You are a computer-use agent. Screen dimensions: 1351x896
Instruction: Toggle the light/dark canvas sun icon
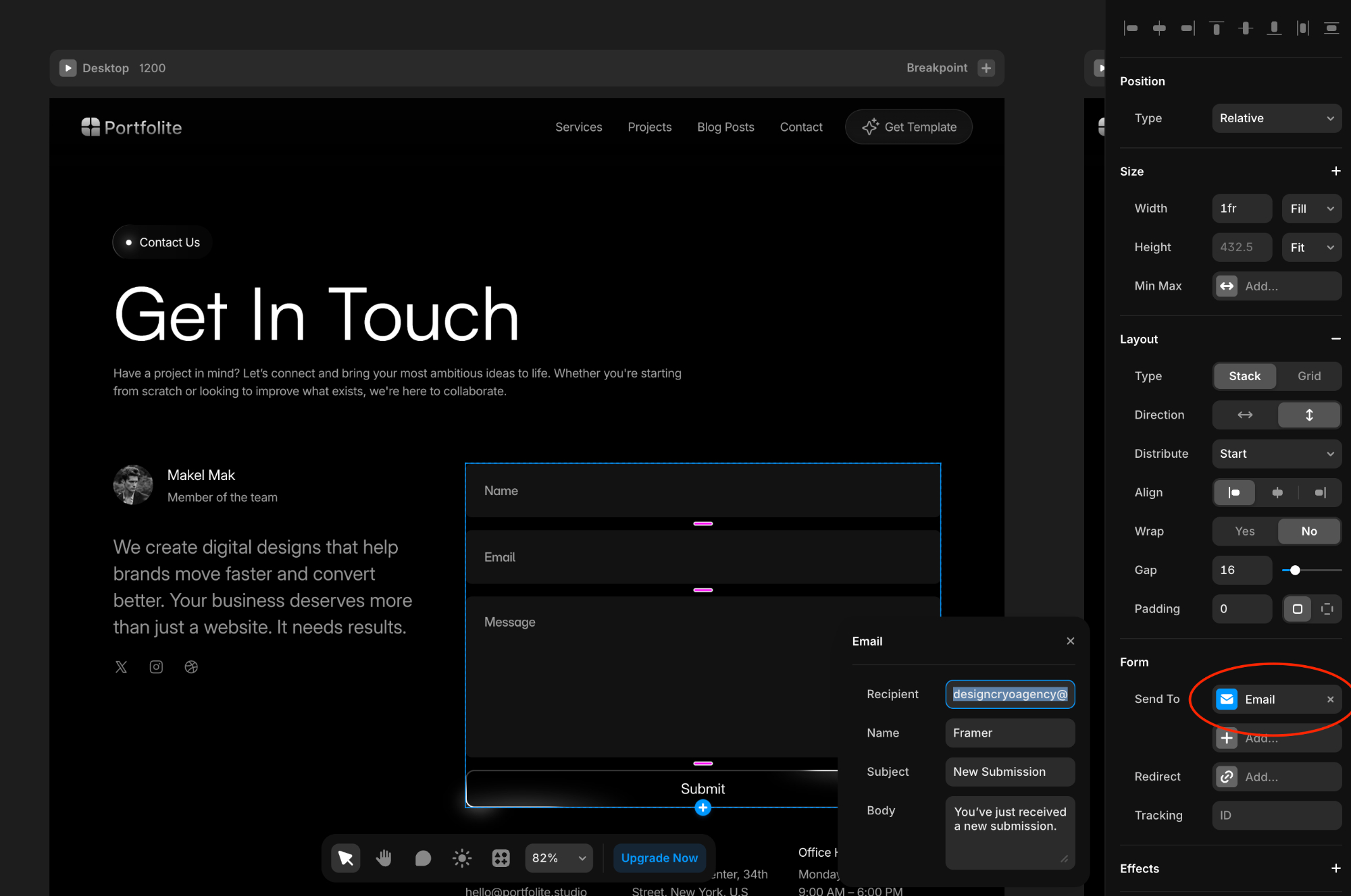click(x=462, y=858)
